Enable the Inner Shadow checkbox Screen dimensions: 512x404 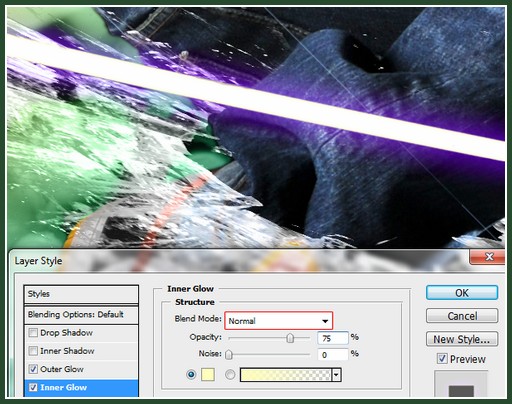[33, 351]
